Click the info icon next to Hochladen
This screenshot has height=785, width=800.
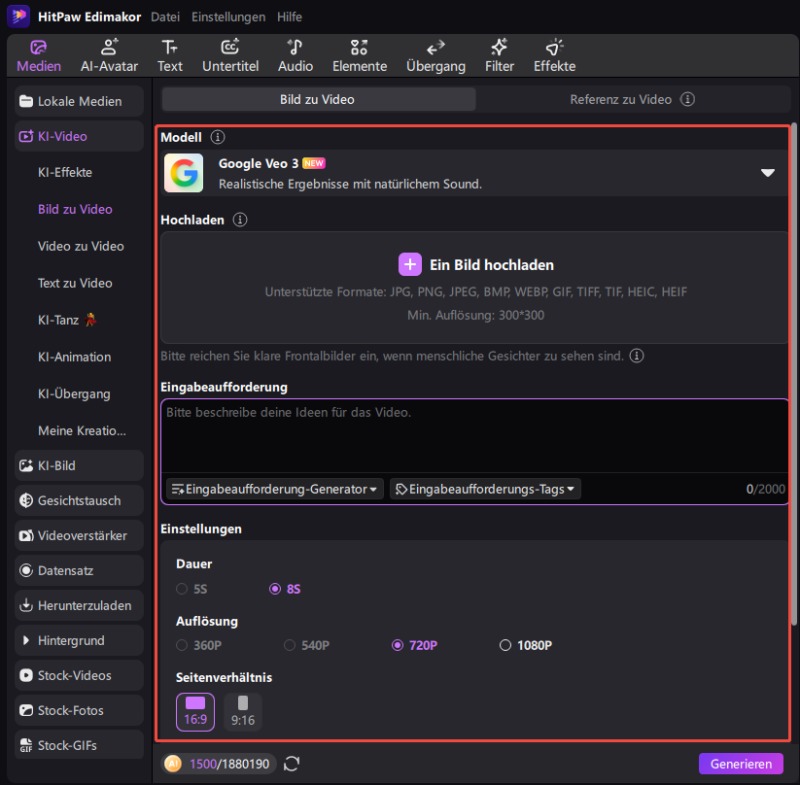[240, 219]
